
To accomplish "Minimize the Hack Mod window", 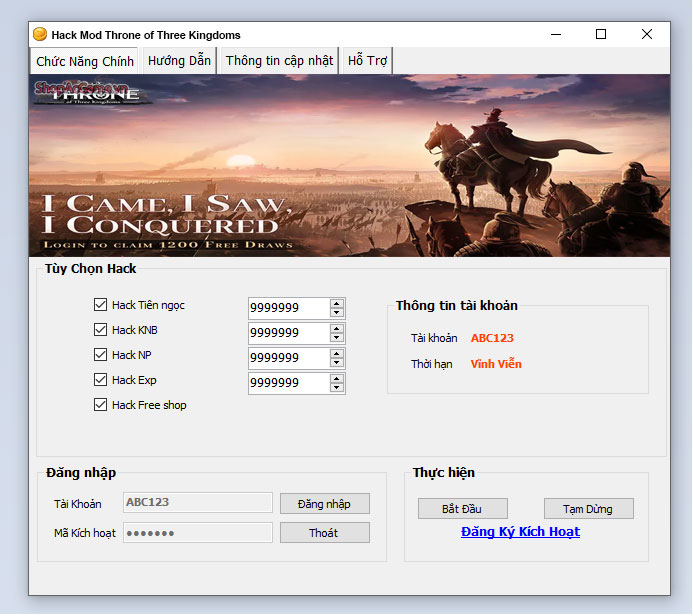I will click(x=556, y=34).
